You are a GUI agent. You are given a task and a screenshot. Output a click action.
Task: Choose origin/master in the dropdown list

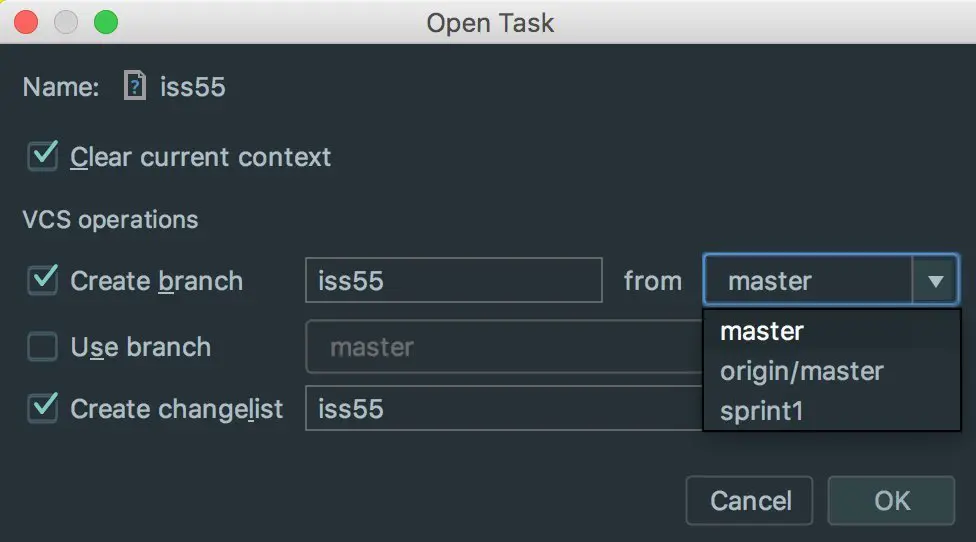(x=802, y=371)
